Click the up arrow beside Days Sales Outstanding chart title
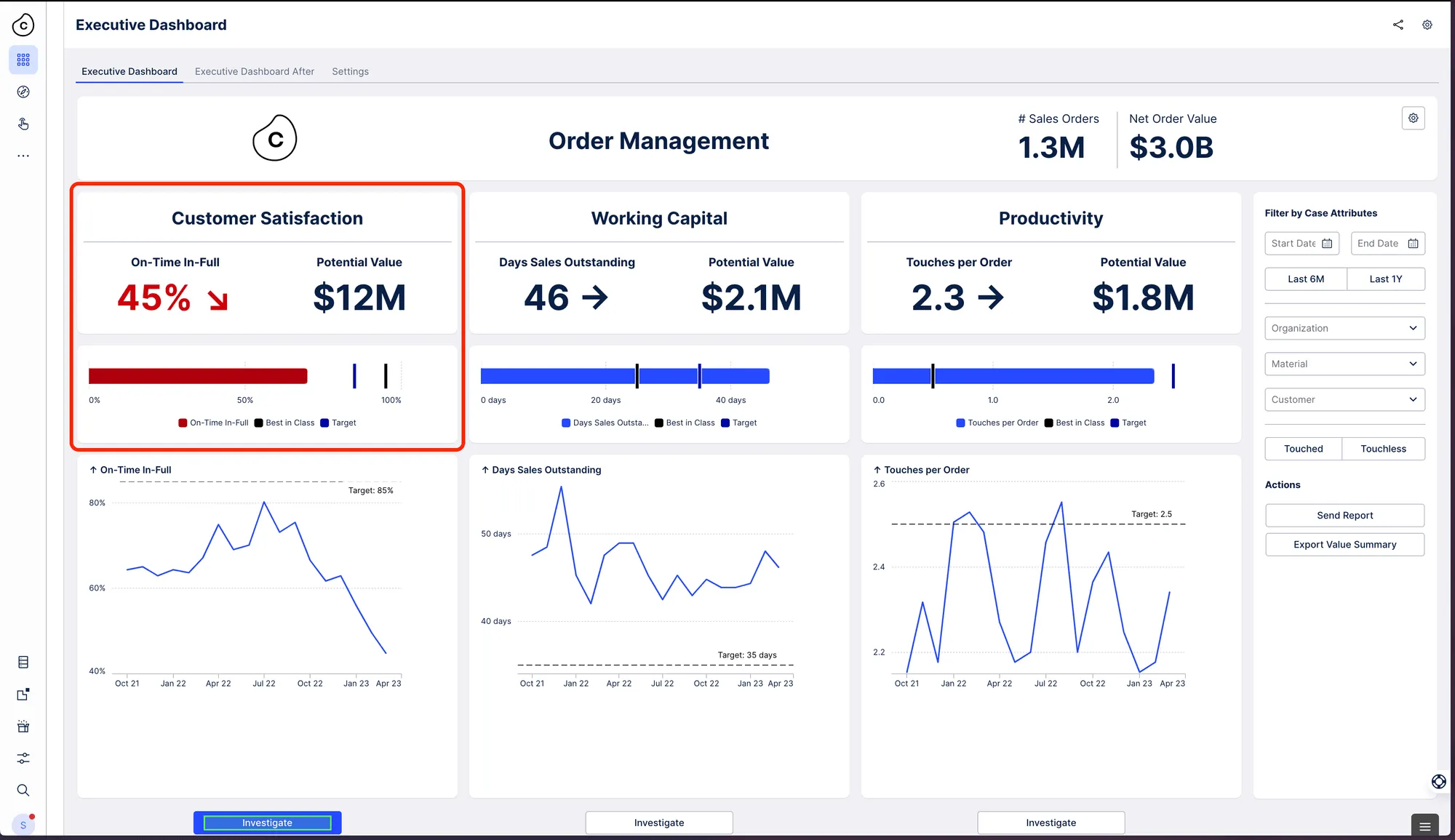 pyautogui.click(x=485, y=470)
